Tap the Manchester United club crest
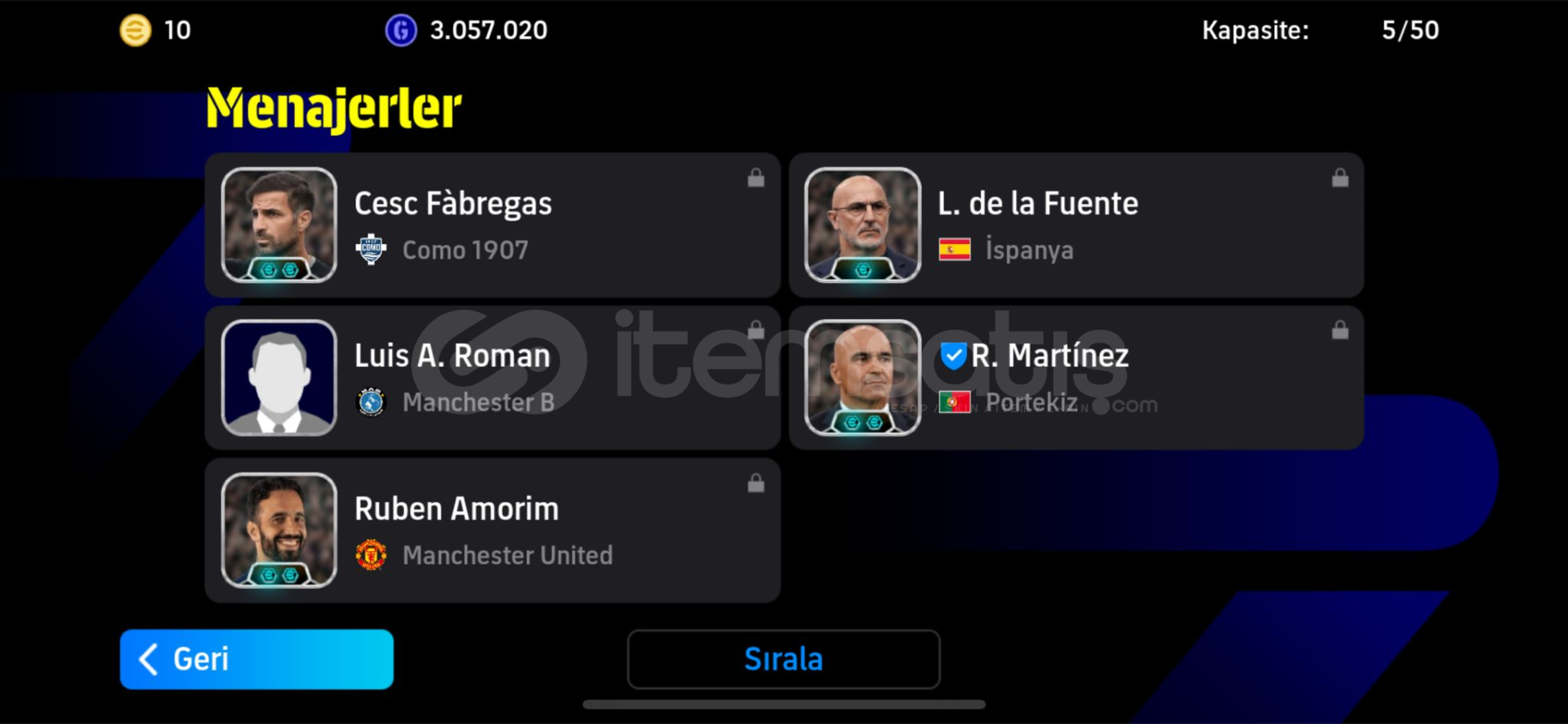The height and width of the screenshot is (724, 1568). pos(371,555)
